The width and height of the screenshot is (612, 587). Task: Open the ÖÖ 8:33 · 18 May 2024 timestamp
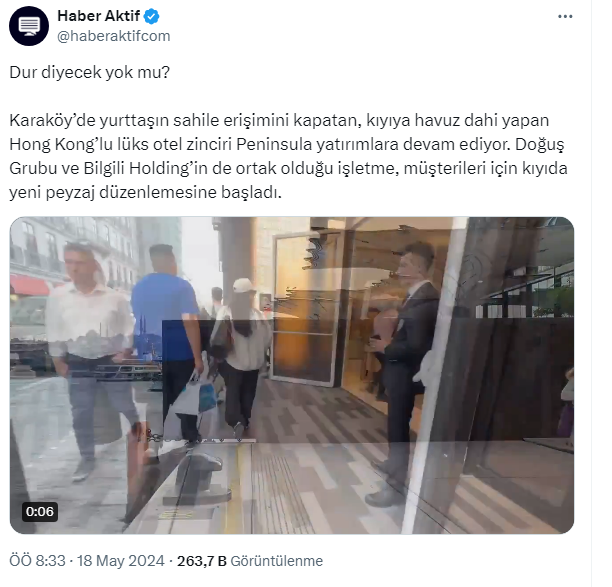click(87, 561)
